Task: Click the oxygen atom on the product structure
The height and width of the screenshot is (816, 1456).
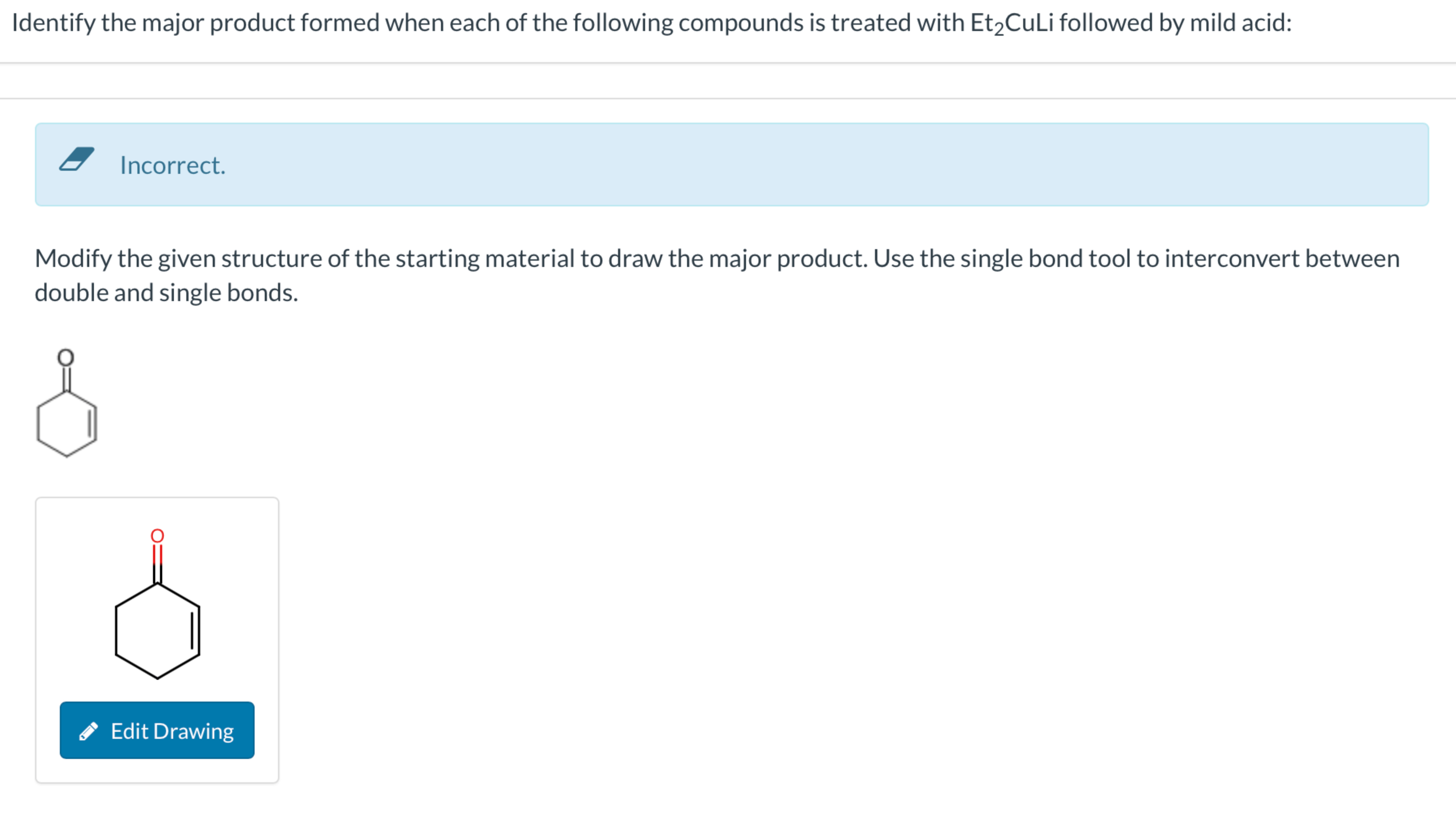Action: (x=157, y=537)
